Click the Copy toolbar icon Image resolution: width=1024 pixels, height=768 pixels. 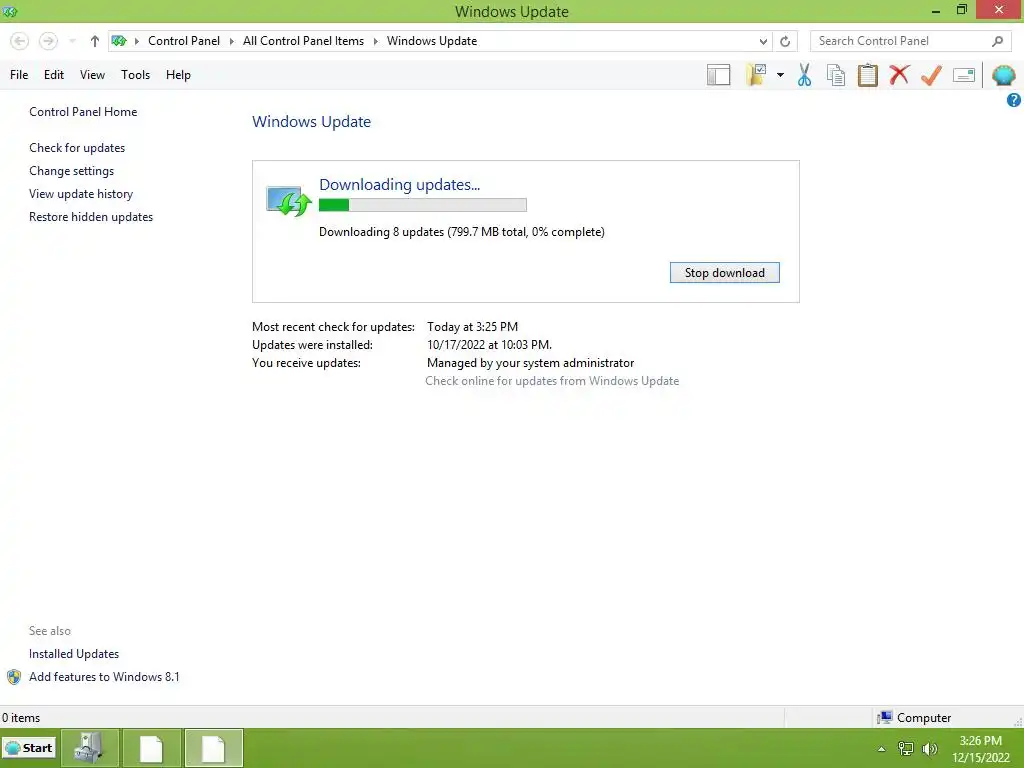[x=836, y=75]
